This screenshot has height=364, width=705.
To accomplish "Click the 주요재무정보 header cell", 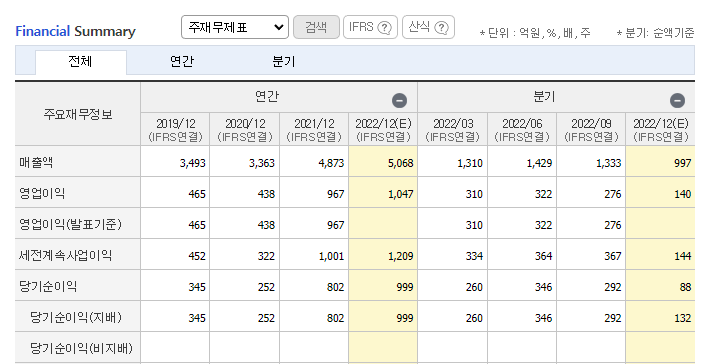I will 78,114.
